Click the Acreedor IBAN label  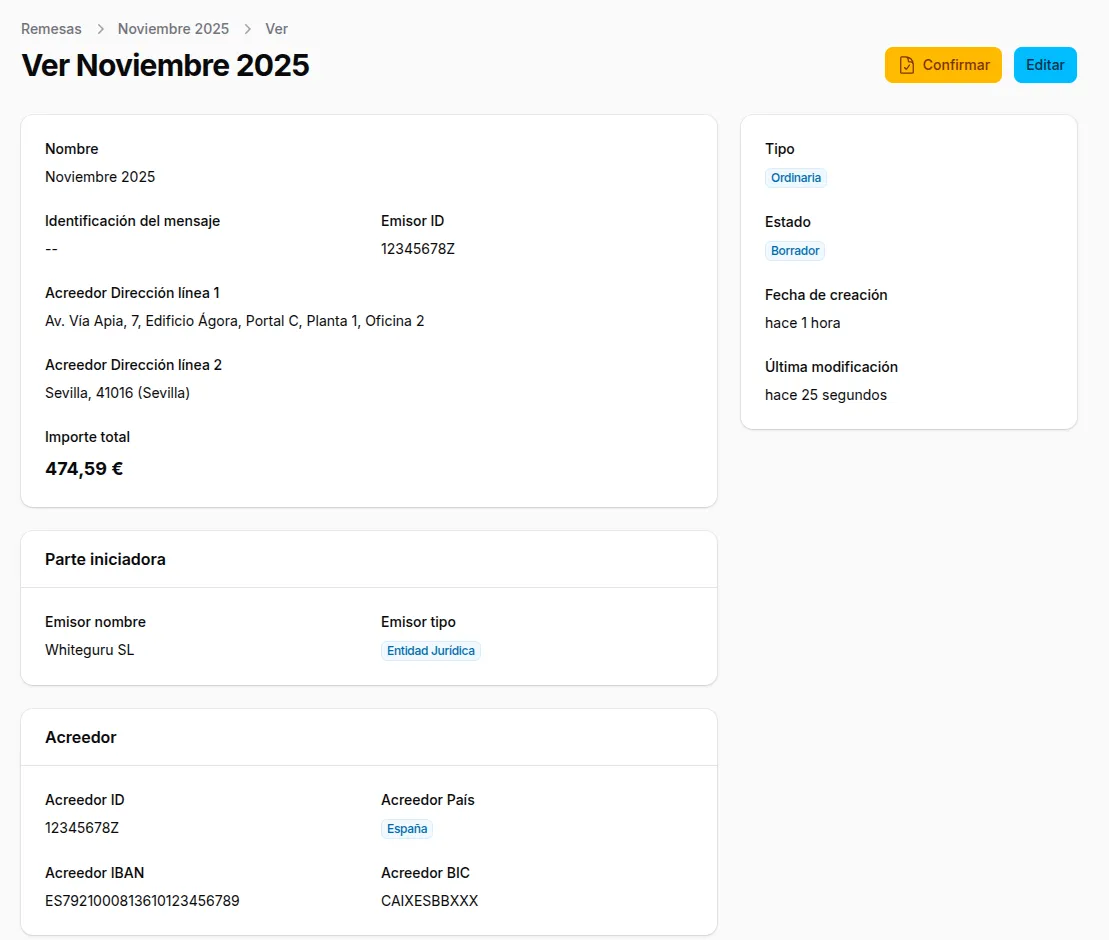point(95,873)
